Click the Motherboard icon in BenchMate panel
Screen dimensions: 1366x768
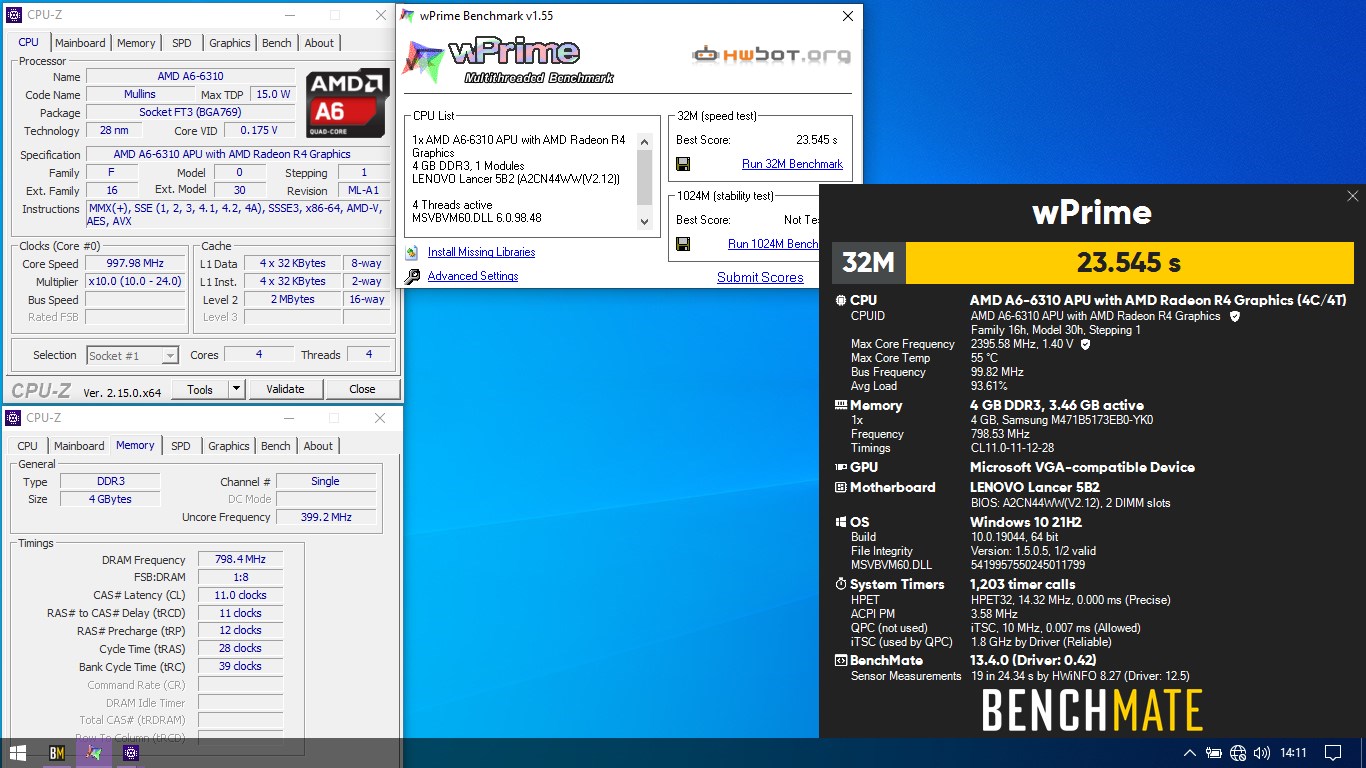point(840,488)
